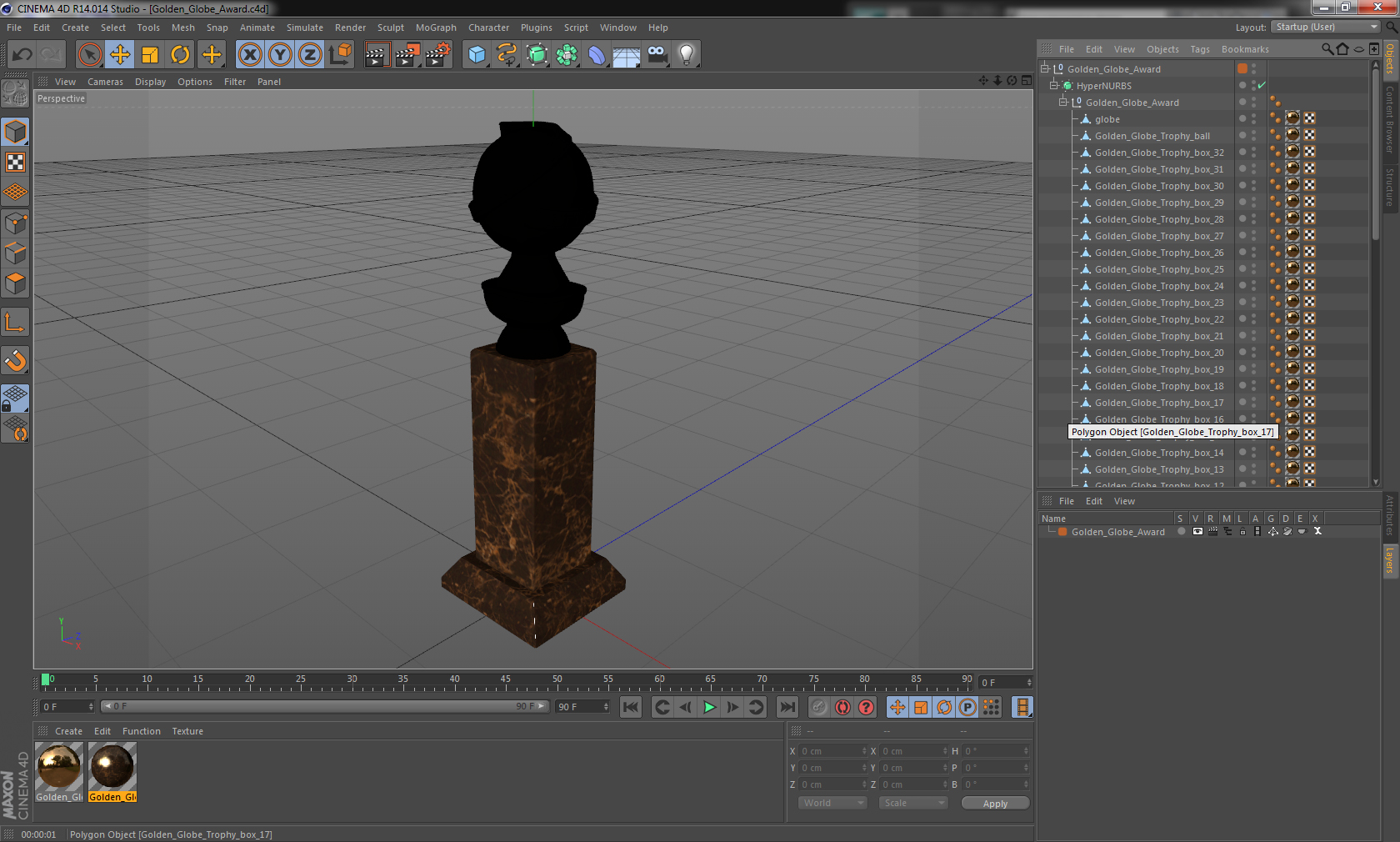The height and width of the screenshot is (842, 1400).
Task: Open the array modeling objects icon
Action: tap(567, 55)
